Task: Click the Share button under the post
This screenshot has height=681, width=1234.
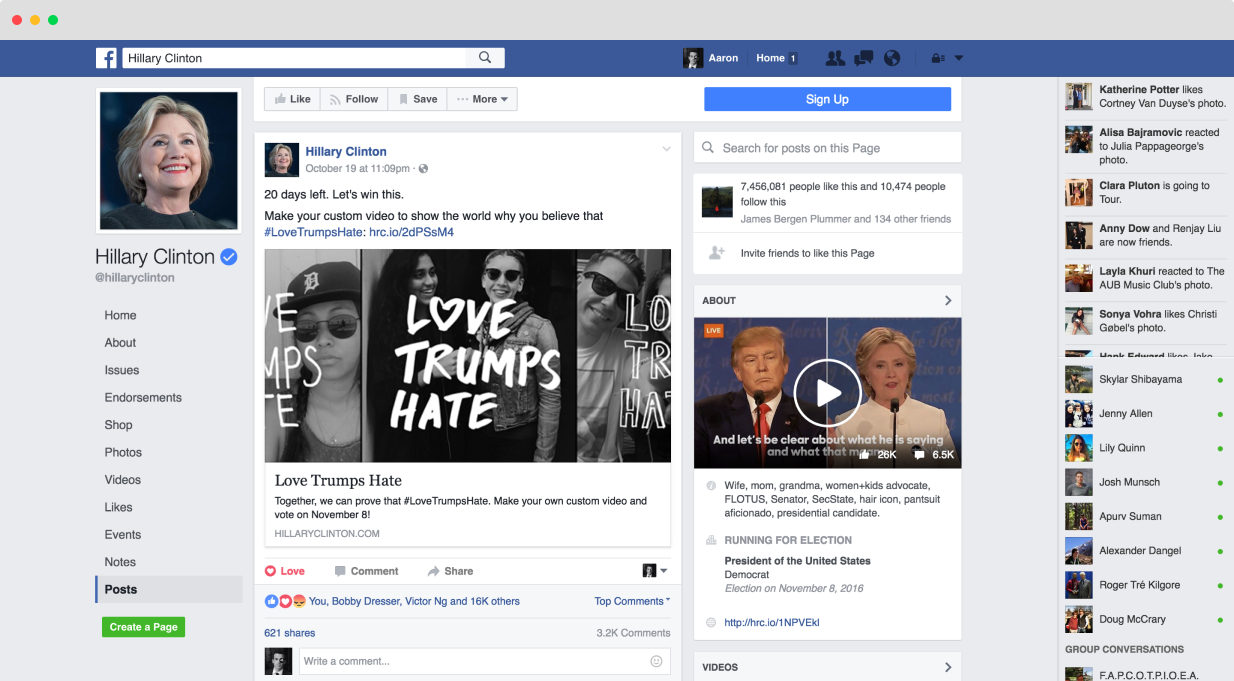Action: coord(450,571)
